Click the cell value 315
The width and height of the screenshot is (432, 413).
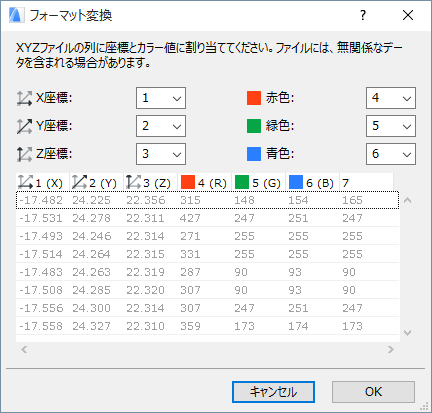click(x=190, y=200)
